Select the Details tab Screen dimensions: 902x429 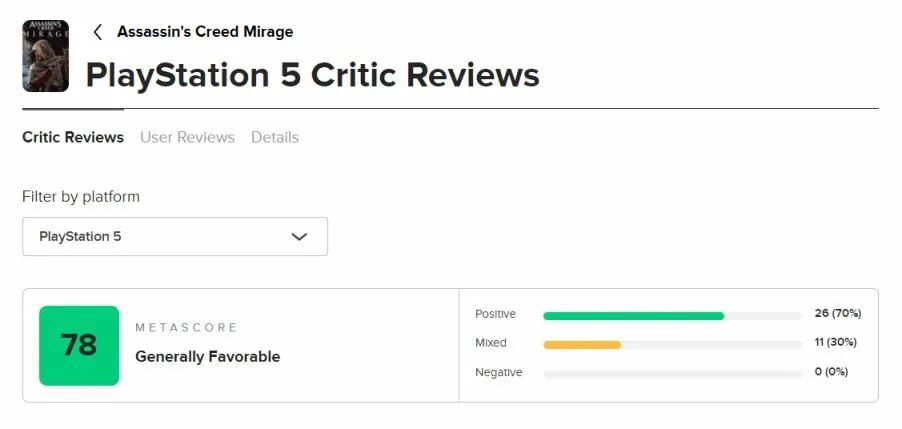coord(275,137)
